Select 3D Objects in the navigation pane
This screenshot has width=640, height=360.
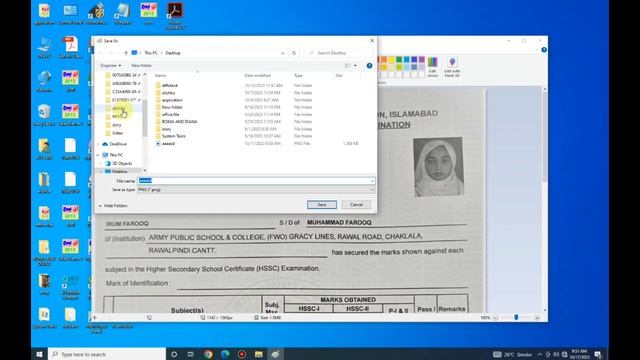point(119,163)
